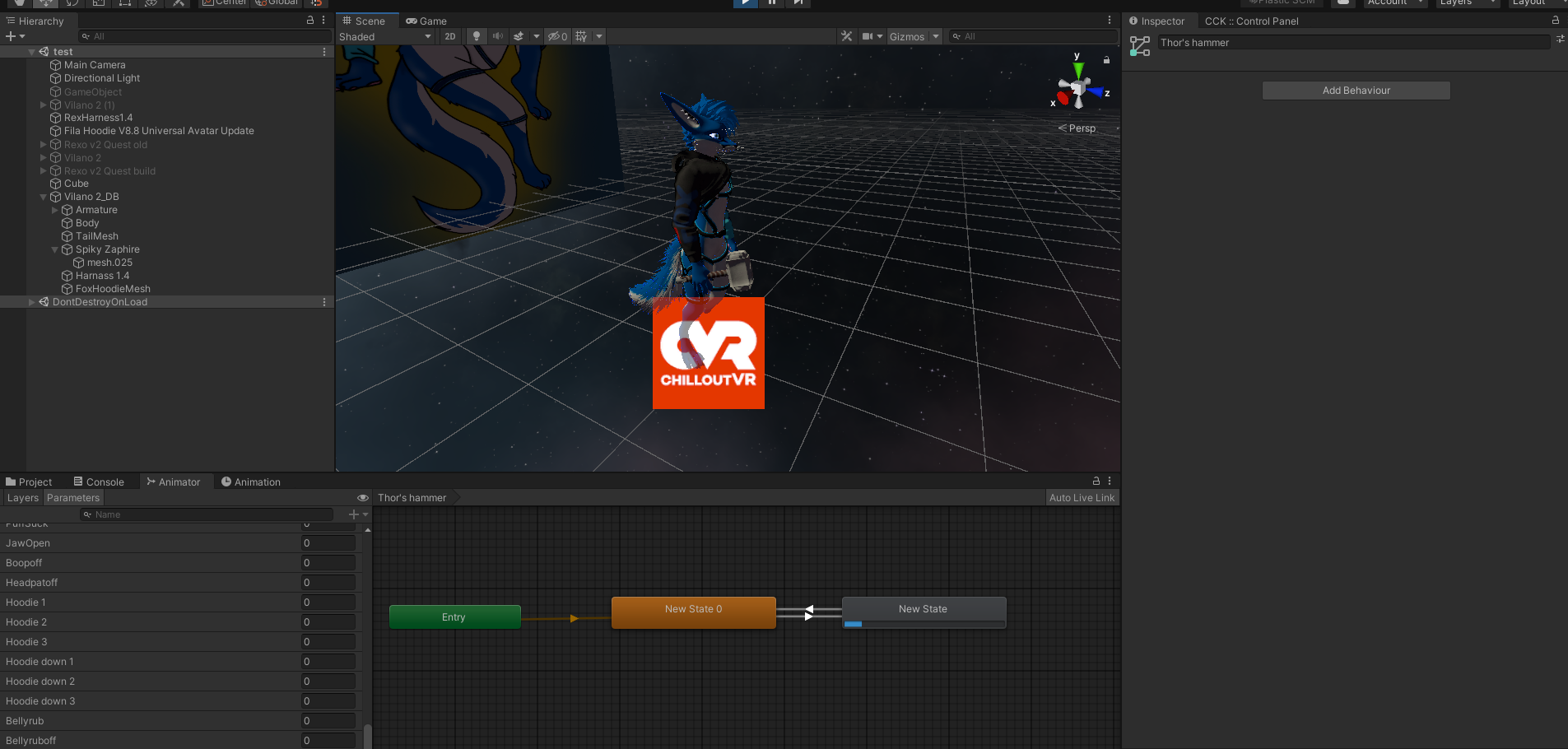Switch to the Scene tab
Screen dimensions: 1568x749
(365, 21)
